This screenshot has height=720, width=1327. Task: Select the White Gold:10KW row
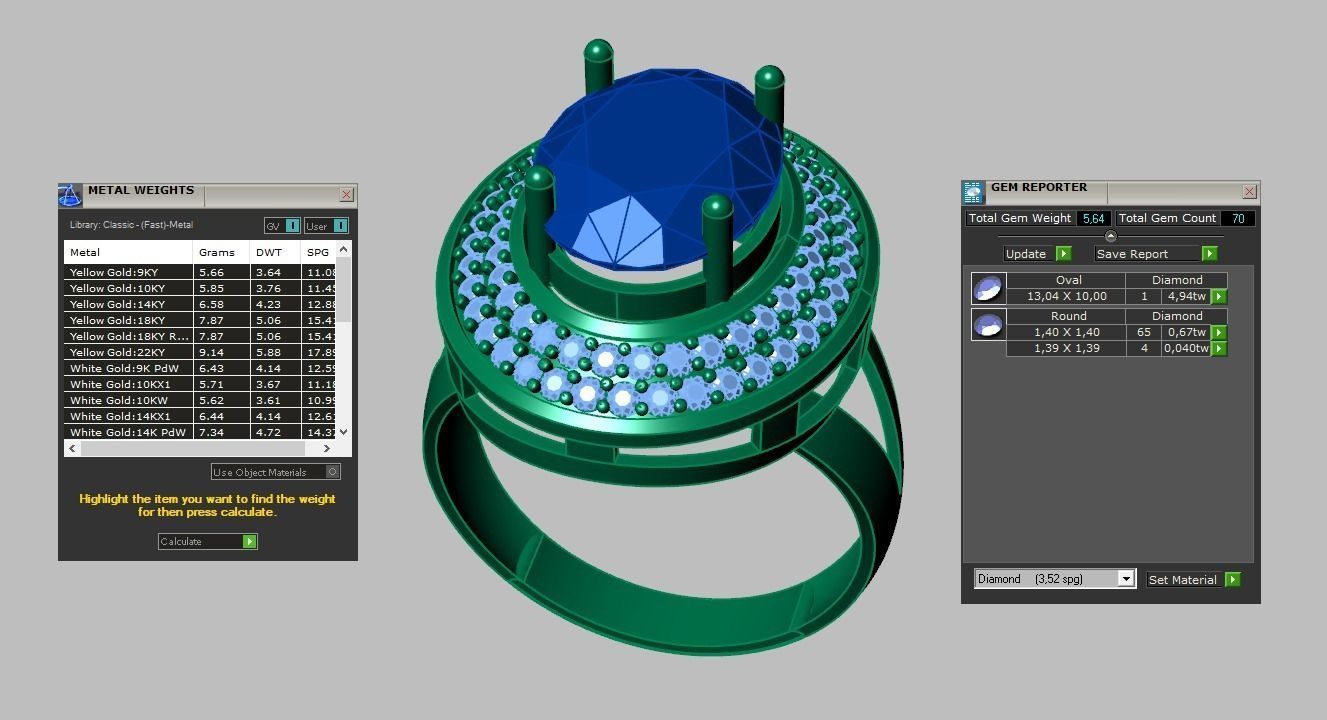(200, 400)
